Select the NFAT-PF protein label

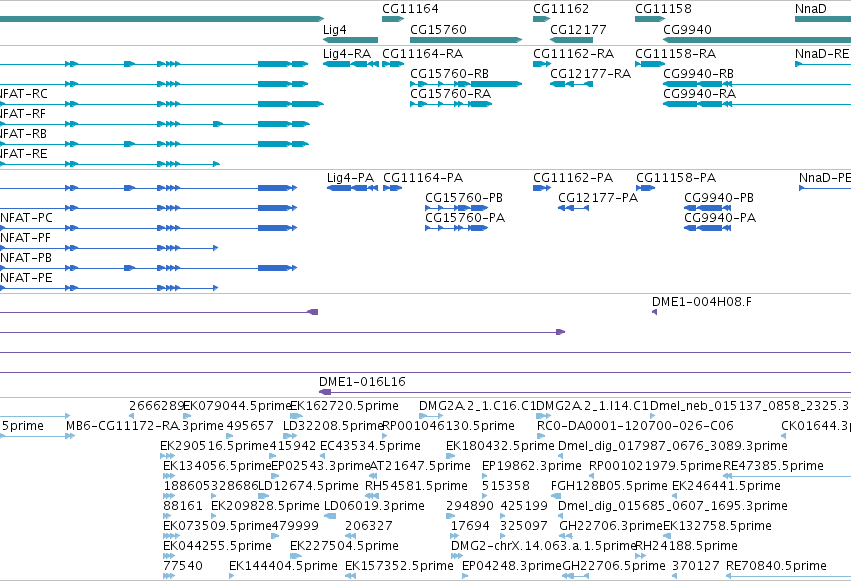pyautogui.click(x=25, y=238)
